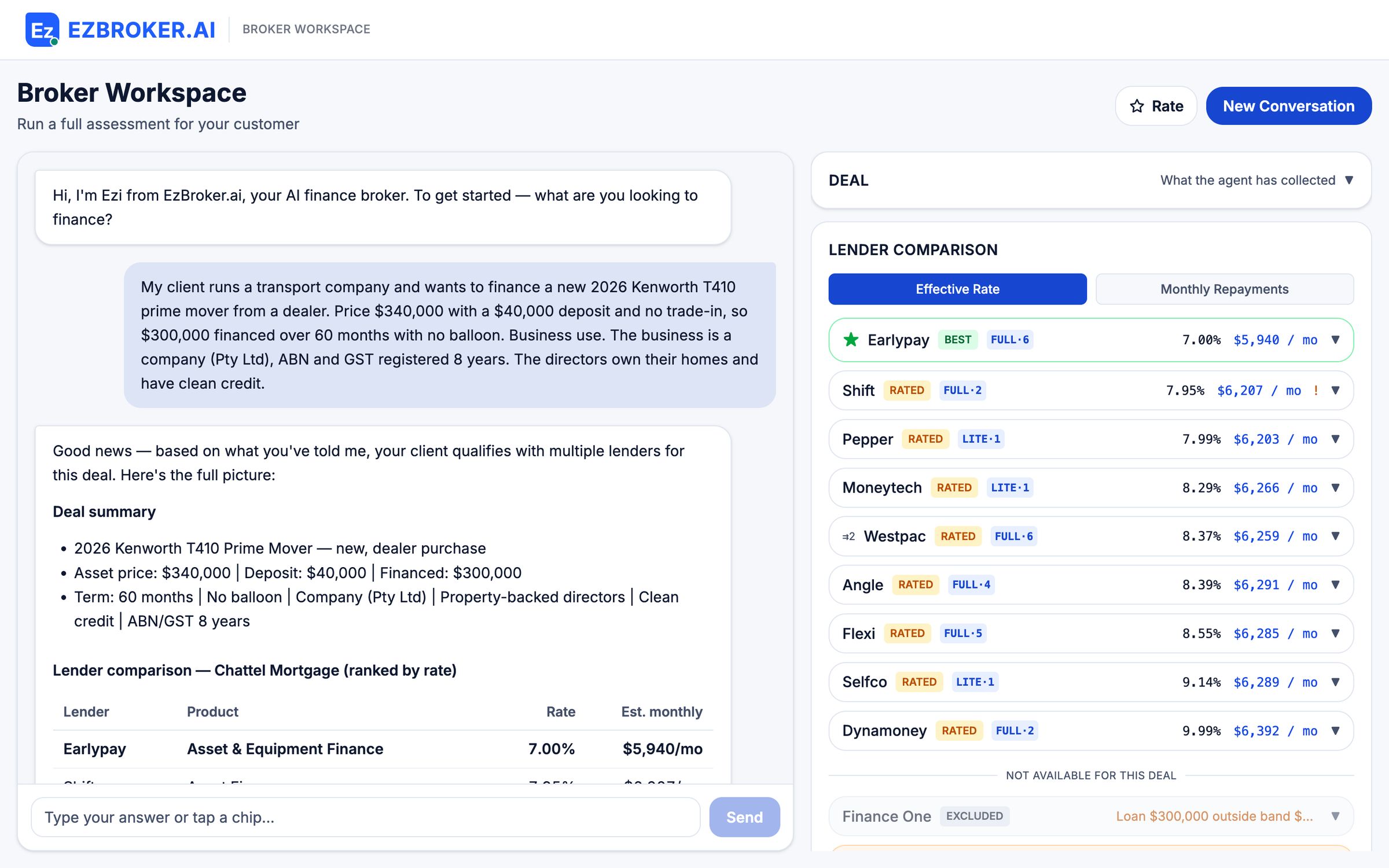Image resolution: width=1389 pixels, height=868 pixels.
Task: Click the Angle FULL·4 badge
Action: (x=971, y=585)
